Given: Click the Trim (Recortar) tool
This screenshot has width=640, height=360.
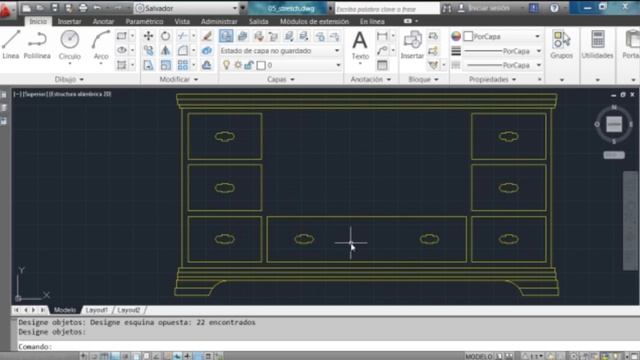Looking at the screenshot, I should [182, 36].
